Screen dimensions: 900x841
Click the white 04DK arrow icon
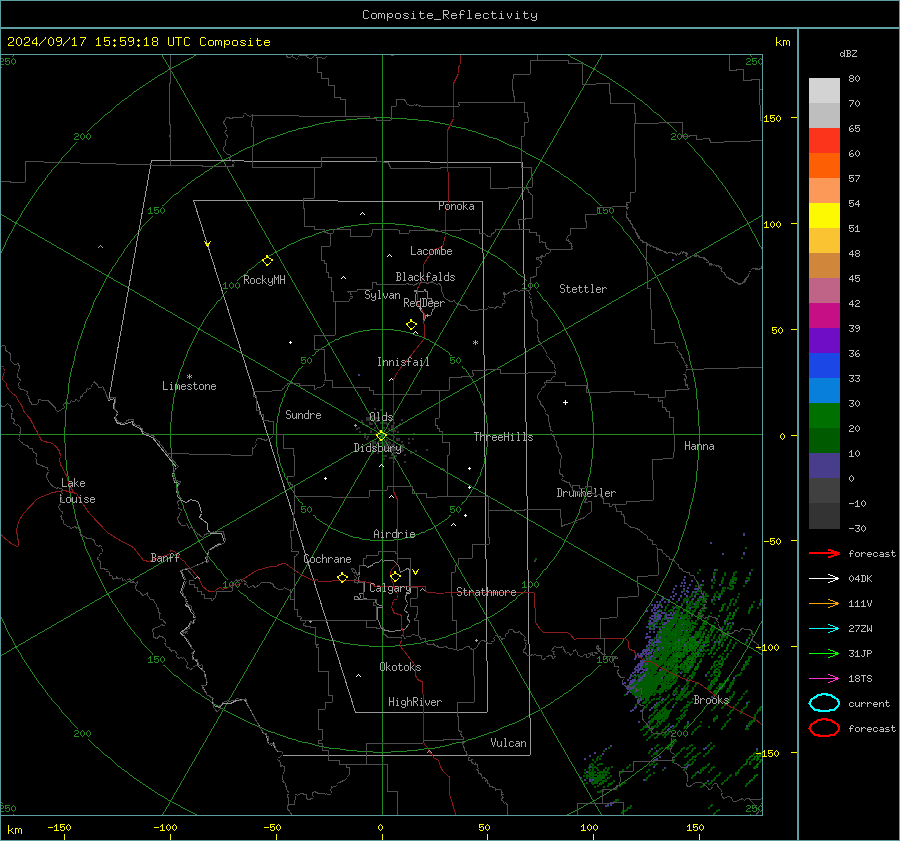coord(824,578)
